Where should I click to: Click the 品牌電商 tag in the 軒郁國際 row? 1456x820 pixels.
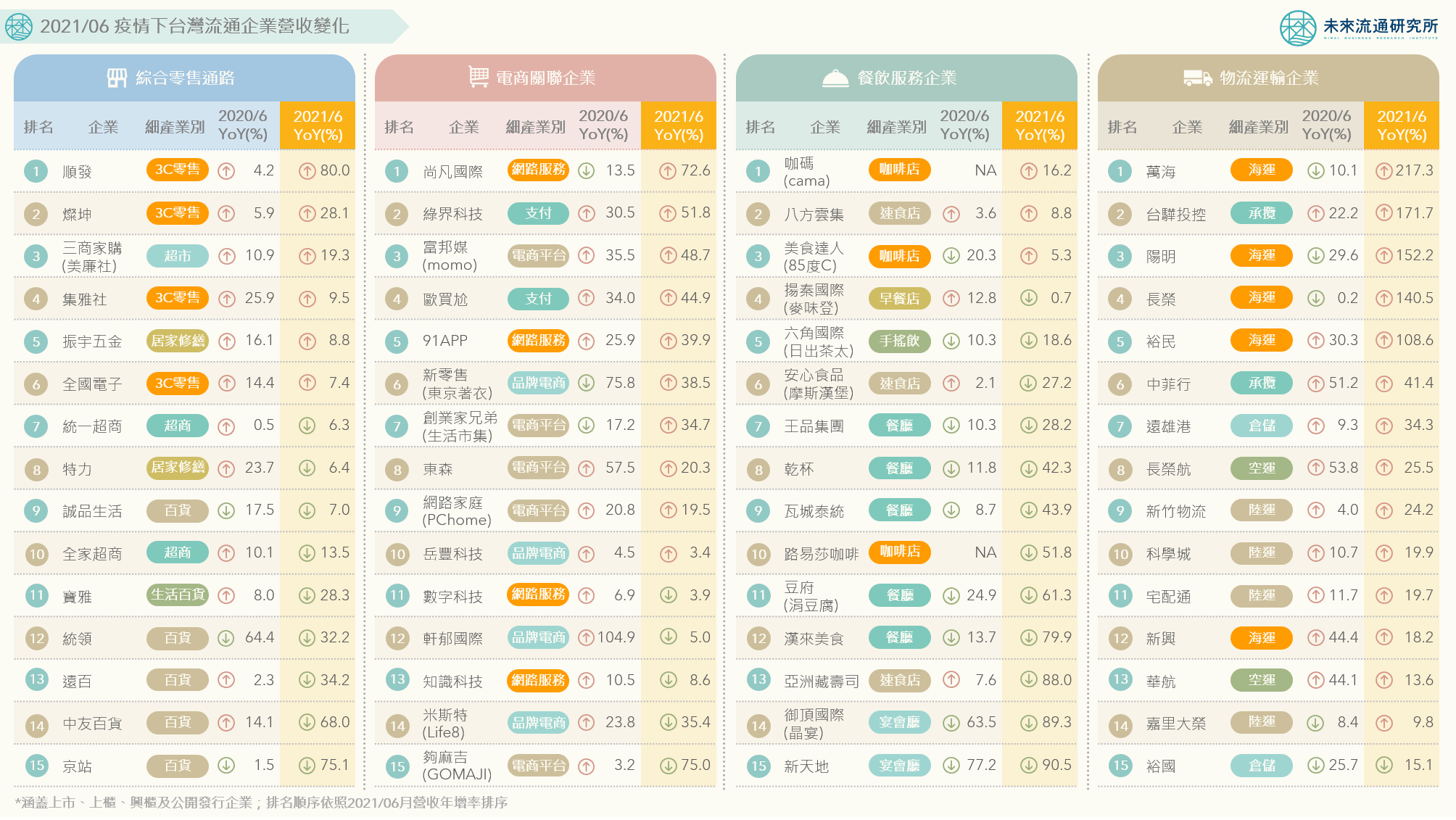[538, 637]
